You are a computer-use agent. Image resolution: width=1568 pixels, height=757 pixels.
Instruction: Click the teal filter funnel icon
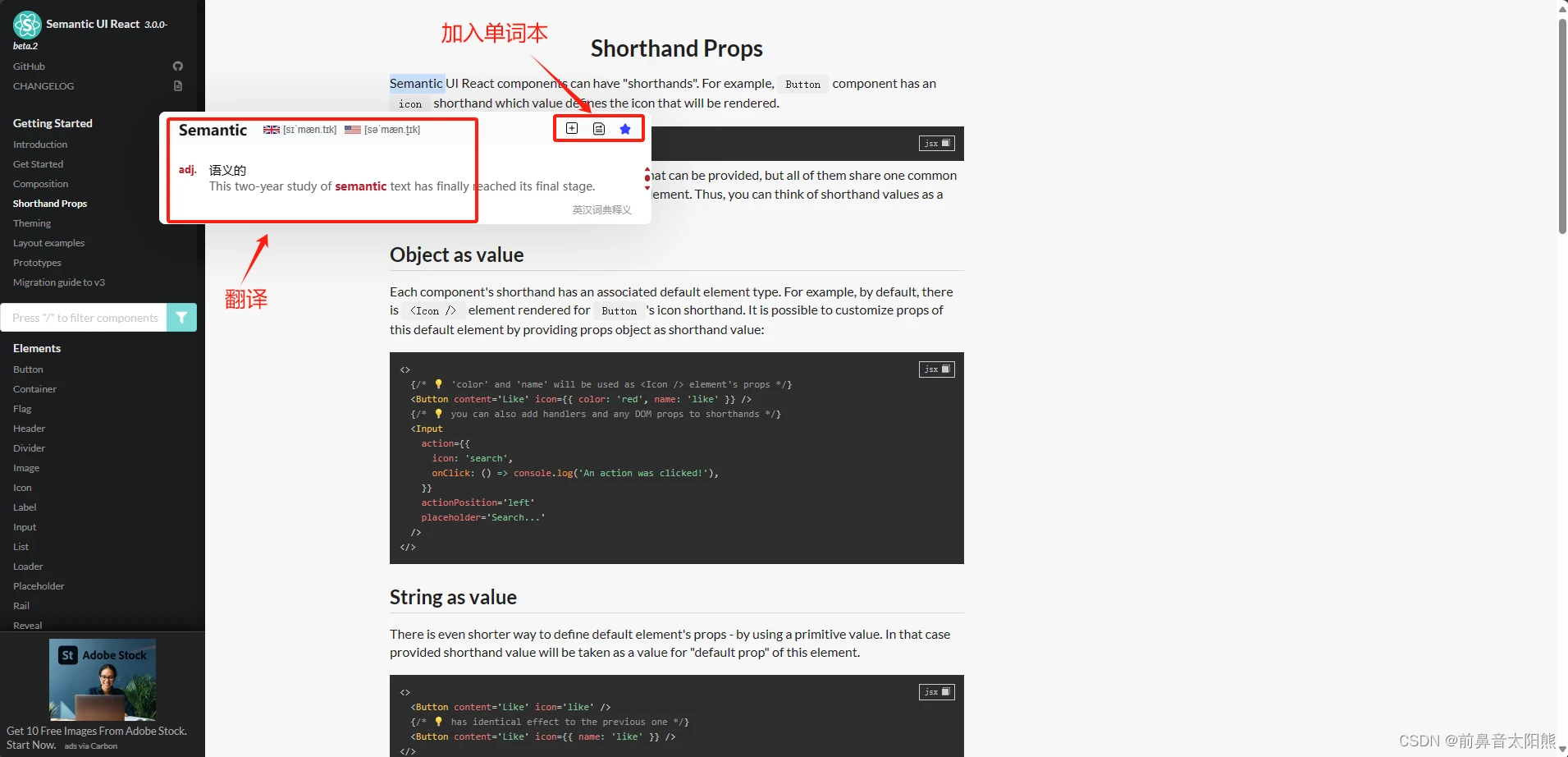[181, 318]
